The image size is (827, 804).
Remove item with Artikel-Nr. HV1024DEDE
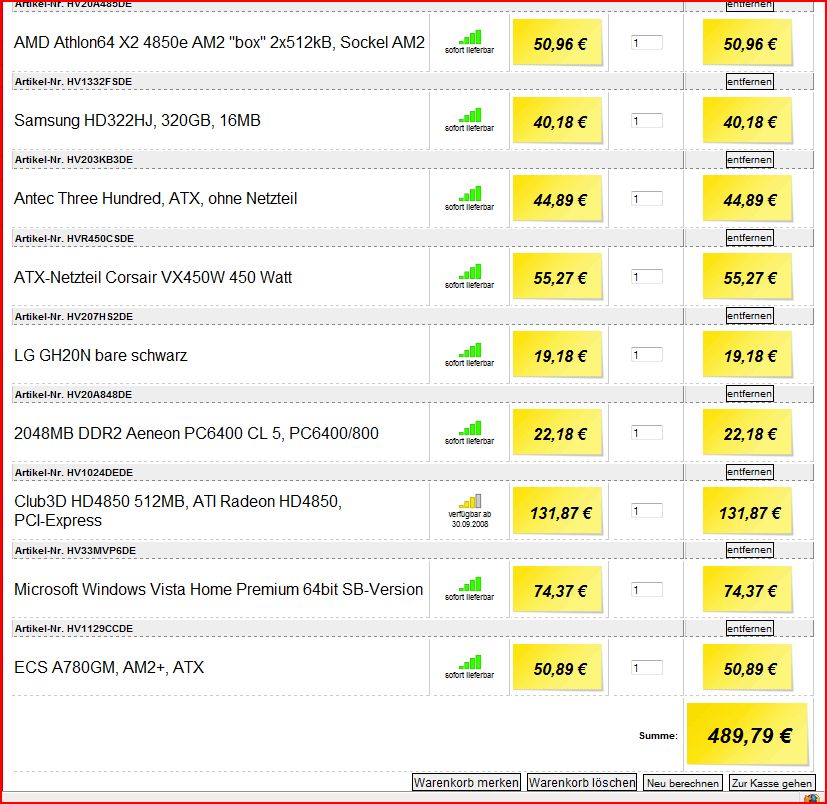pos(749,472)
